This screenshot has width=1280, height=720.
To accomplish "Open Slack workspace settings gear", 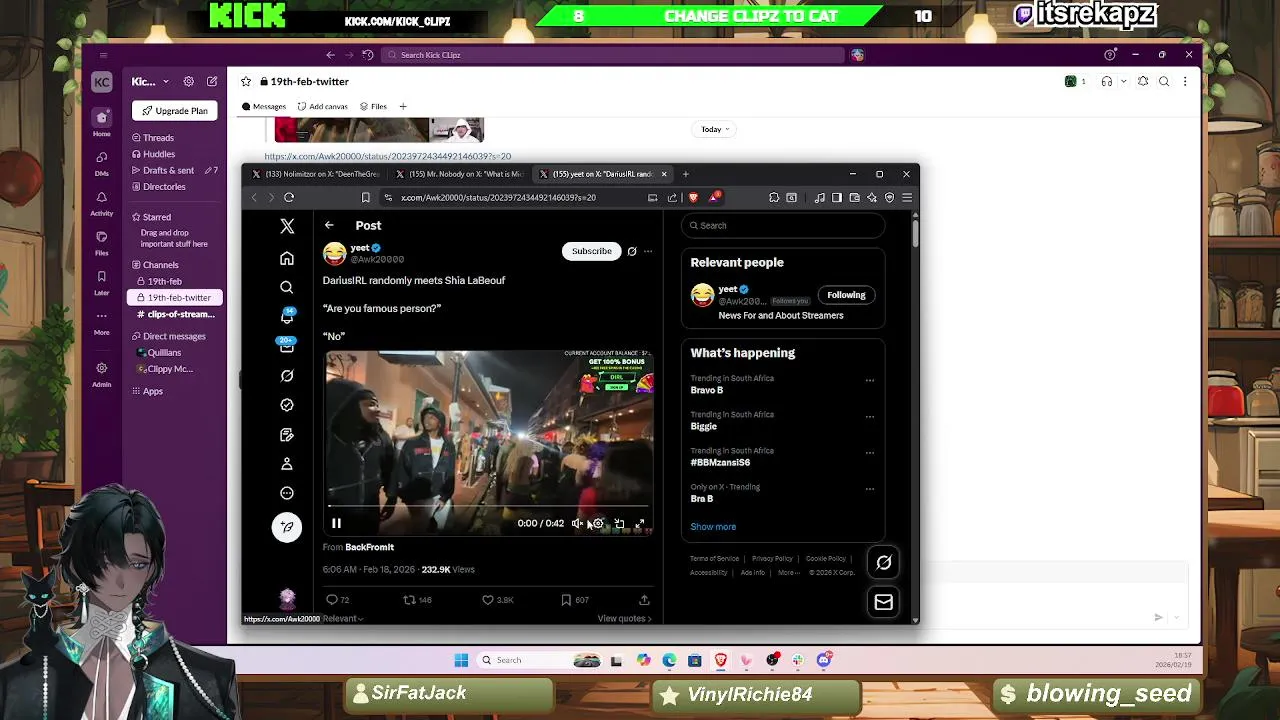I will pos(188,82).
